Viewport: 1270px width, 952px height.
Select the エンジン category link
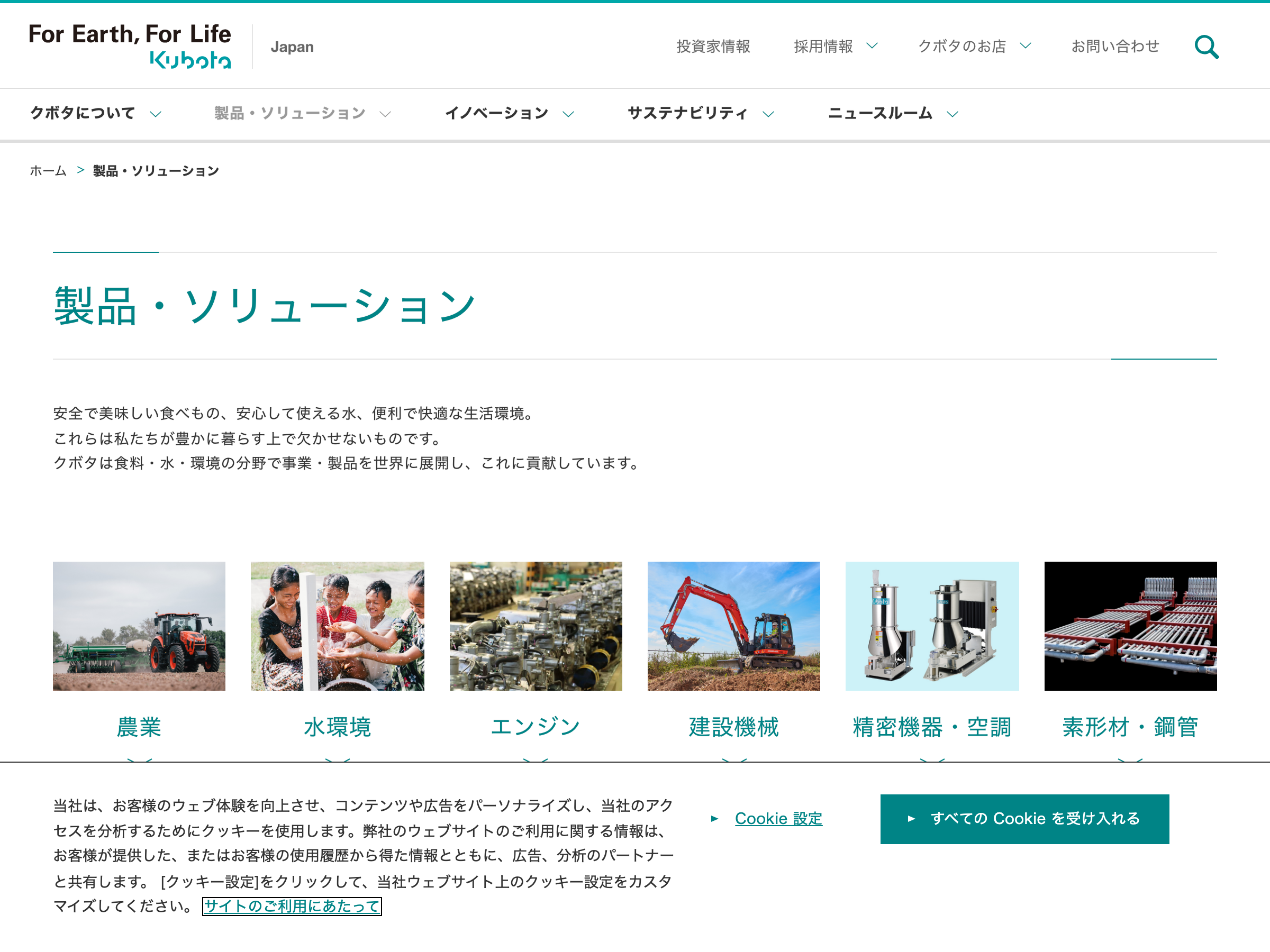[536, 727]
